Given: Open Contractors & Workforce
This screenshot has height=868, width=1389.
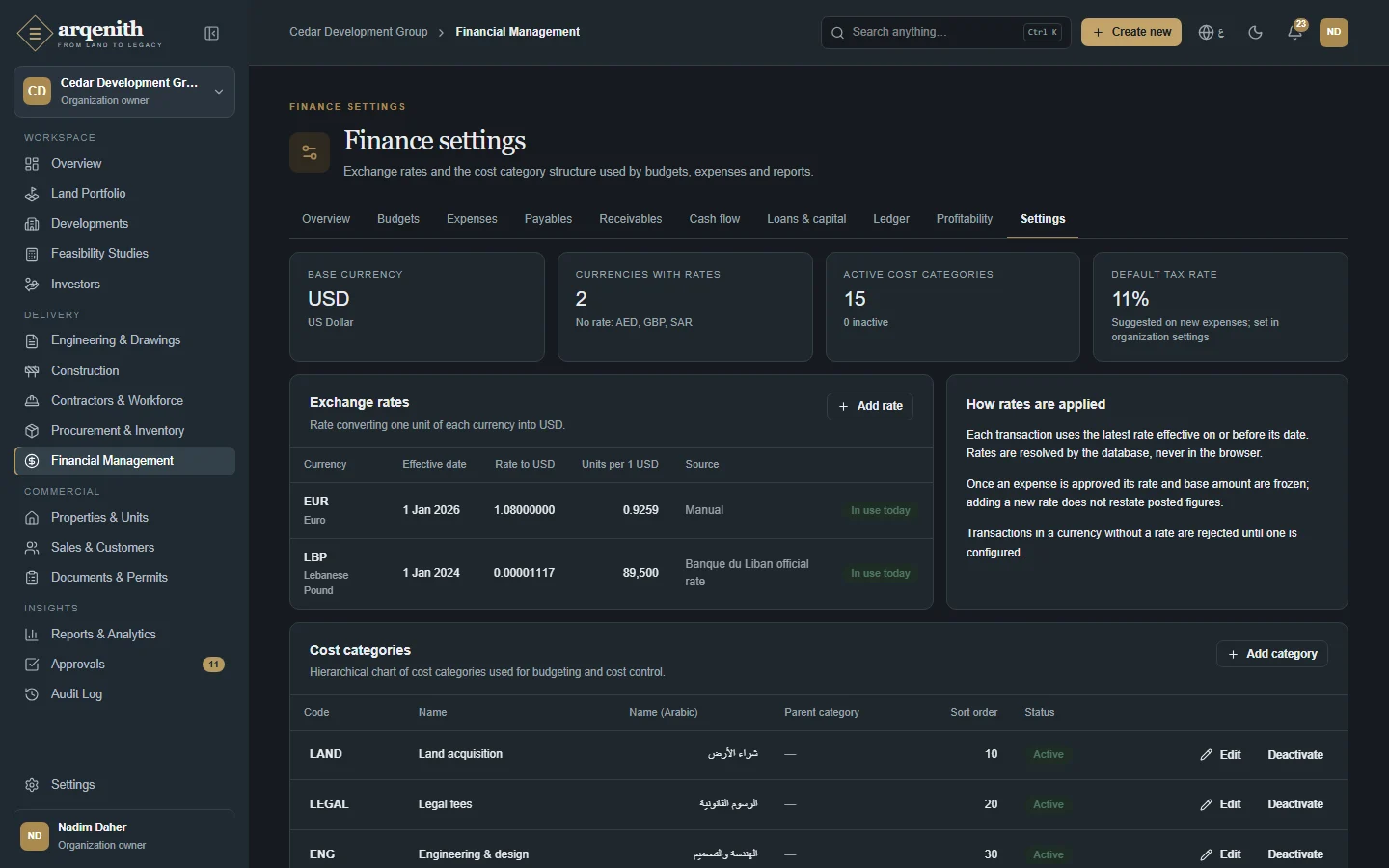Looking at the screenshot, I should pyautogui.click(x=124, y=401).
